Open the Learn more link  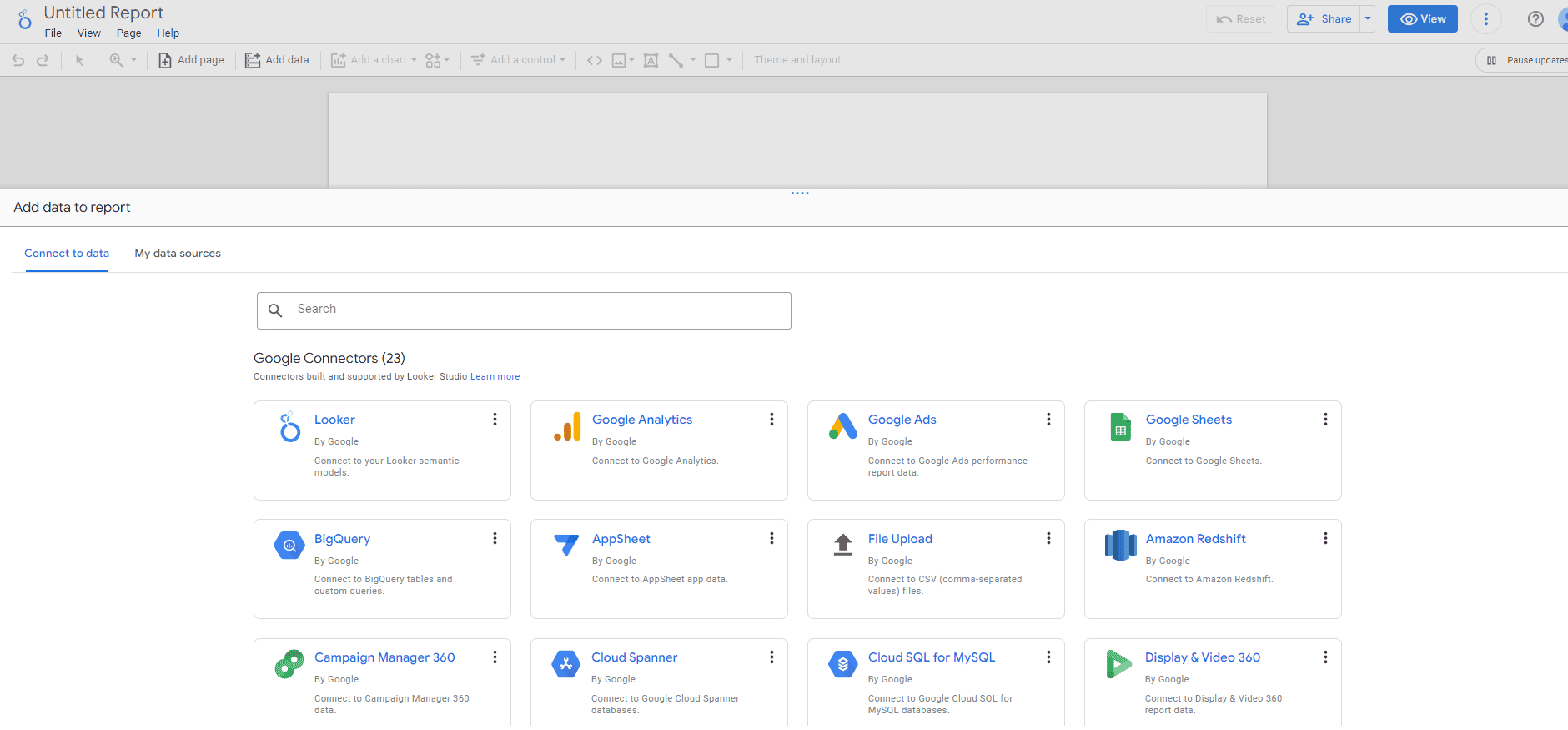tap(495, 377)
